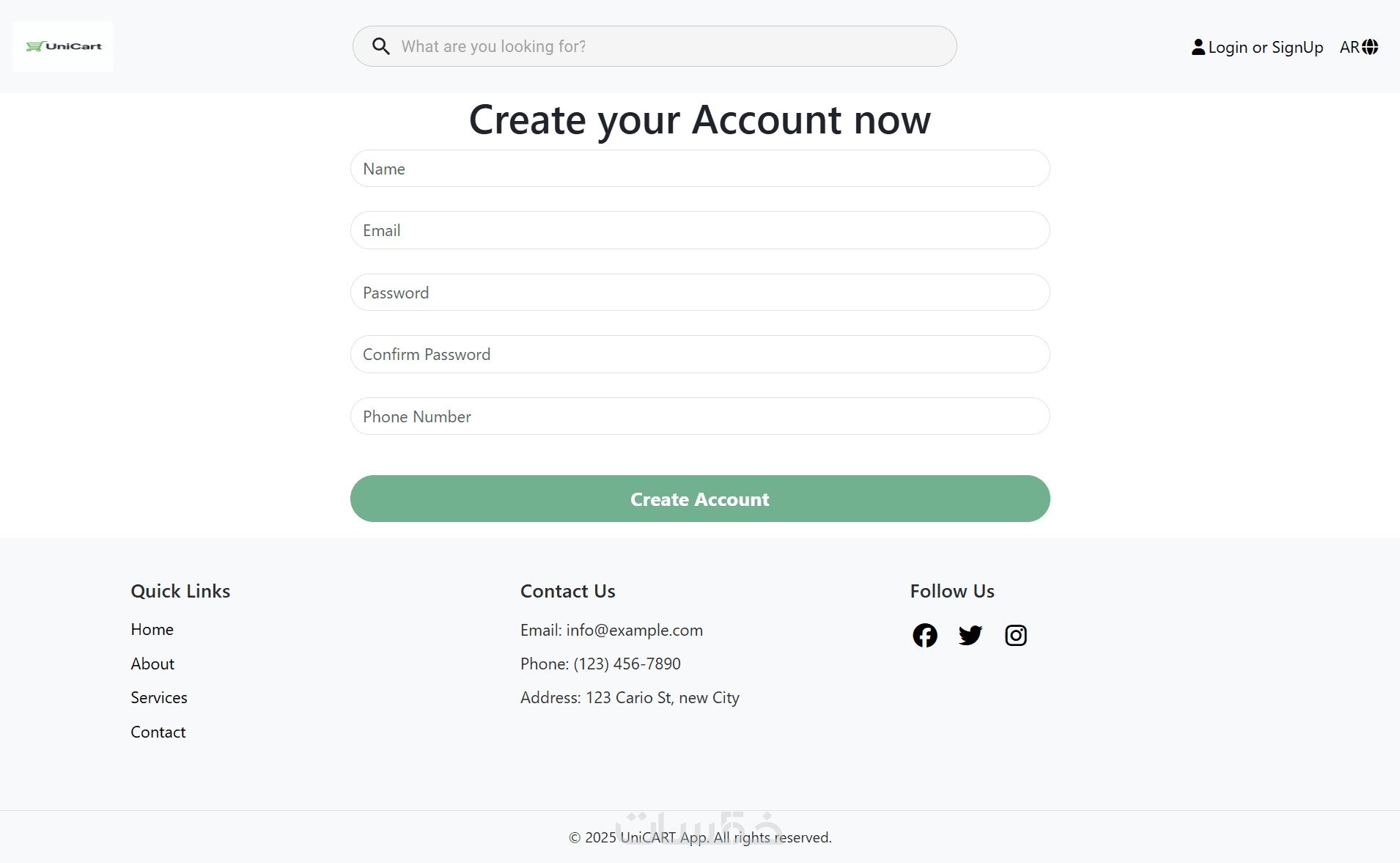This screenshot has height=863, width=1400.
Task: Select the Confirm Password field
Action: [x=700, y=354]
